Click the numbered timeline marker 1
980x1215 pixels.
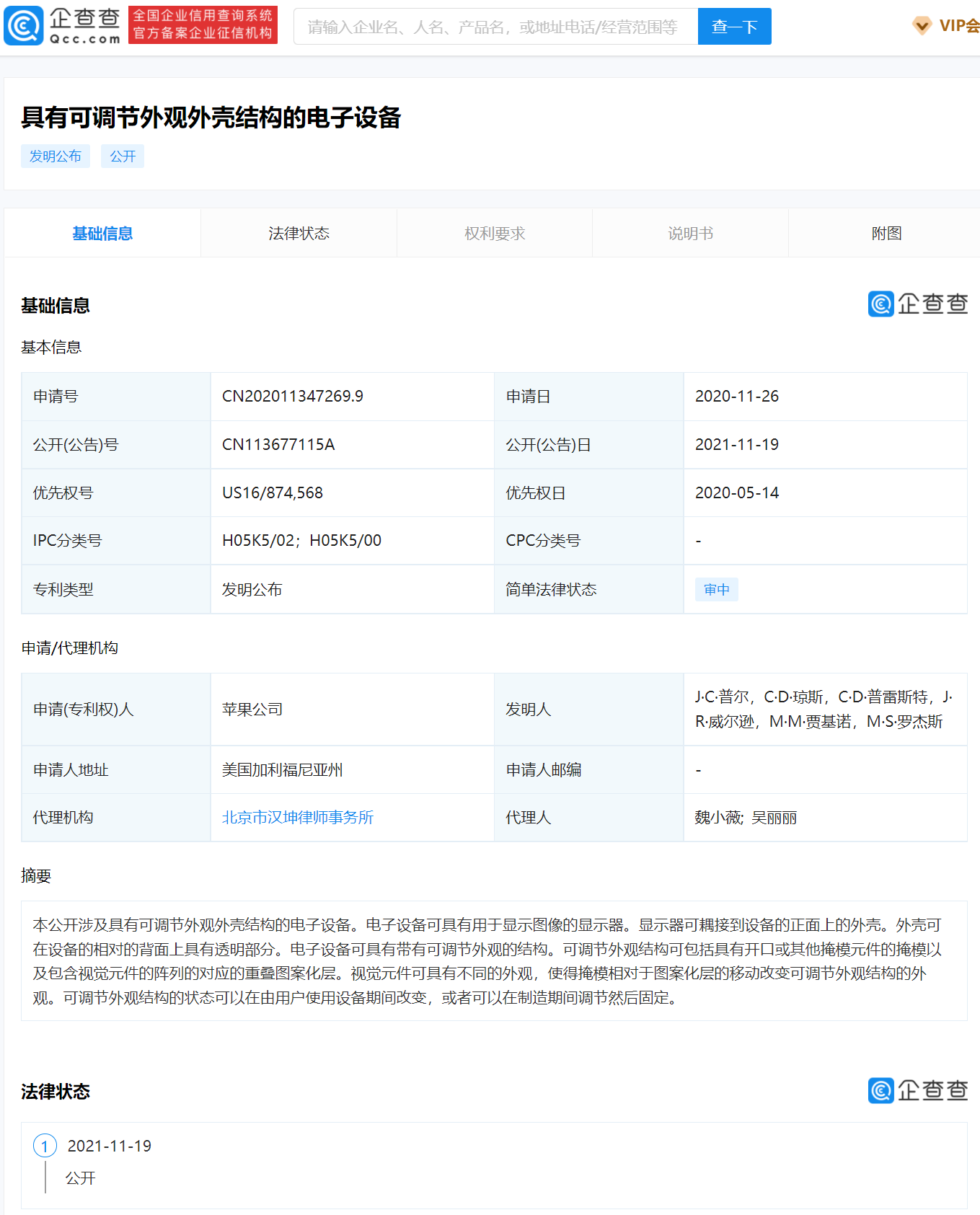(x=45, y=1146)
